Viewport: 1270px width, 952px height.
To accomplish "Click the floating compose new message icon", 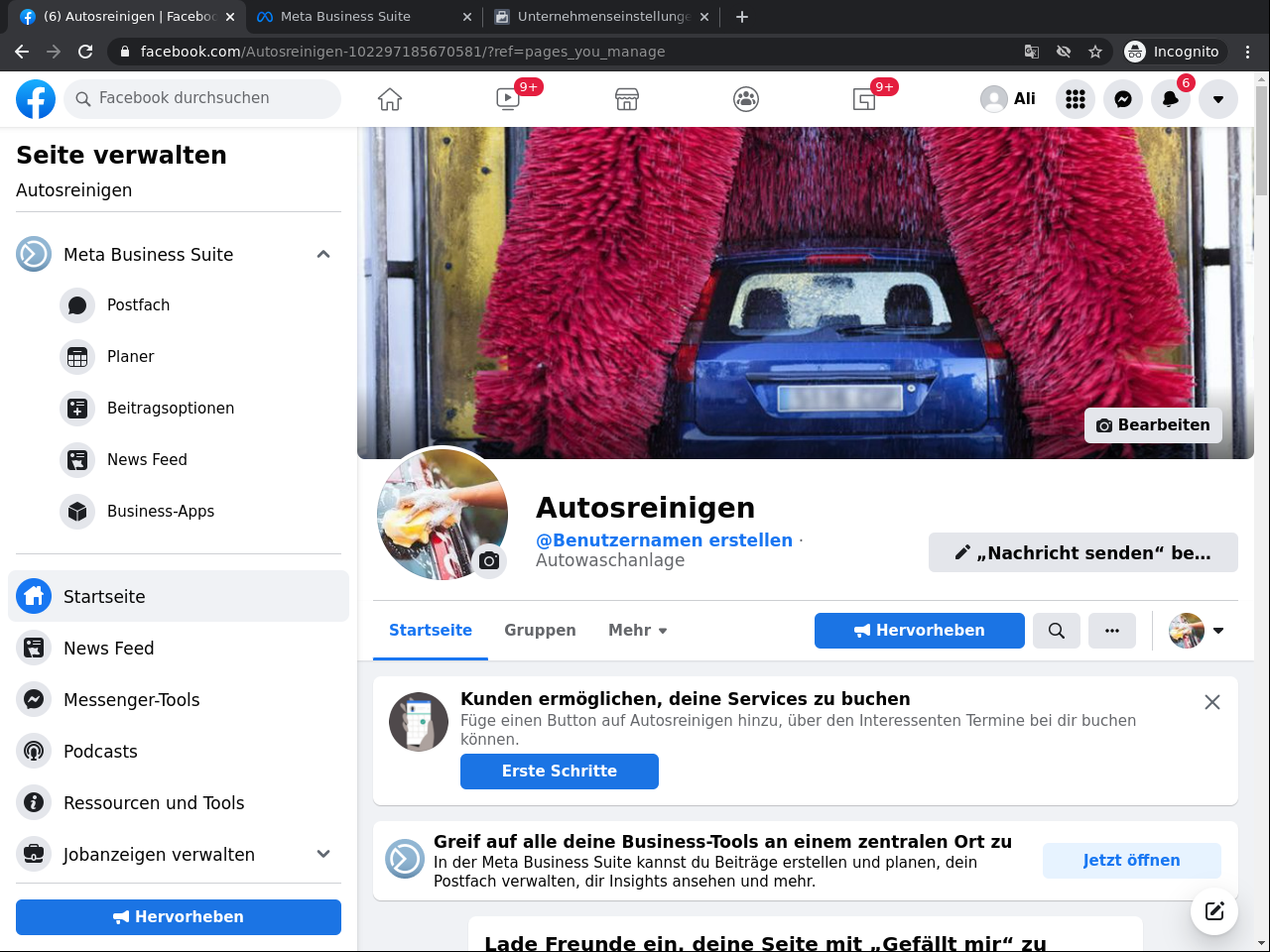I will pyautogui.click(x=1214, y=911).
